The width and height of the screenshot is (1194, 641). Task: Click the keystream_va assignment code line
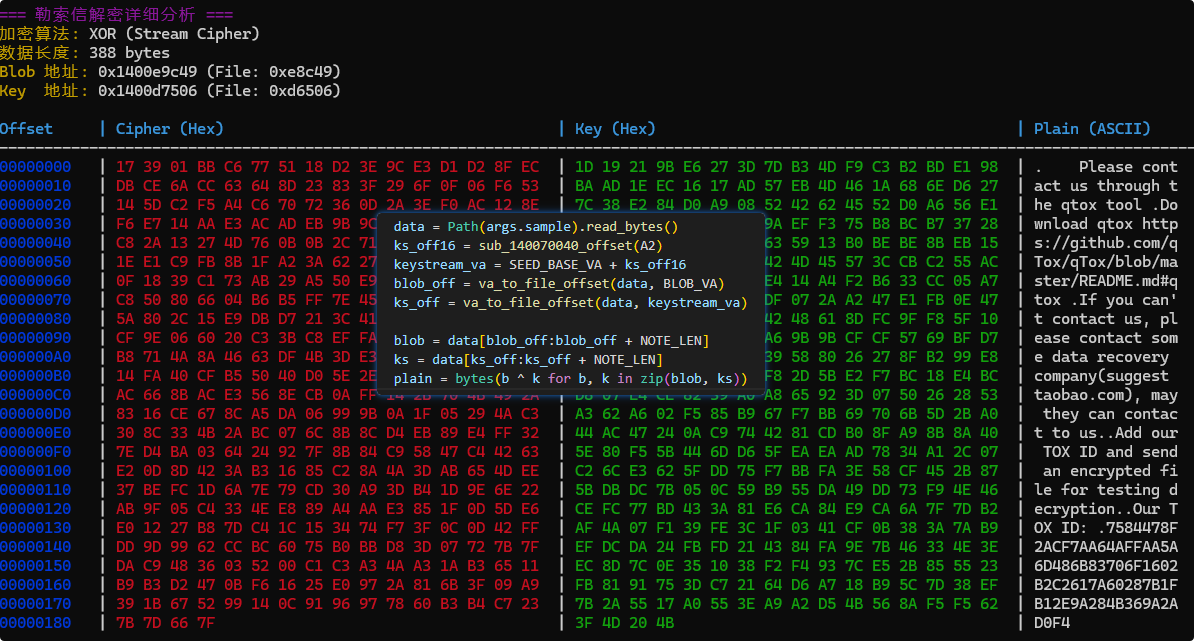click(x=540, y=265)
